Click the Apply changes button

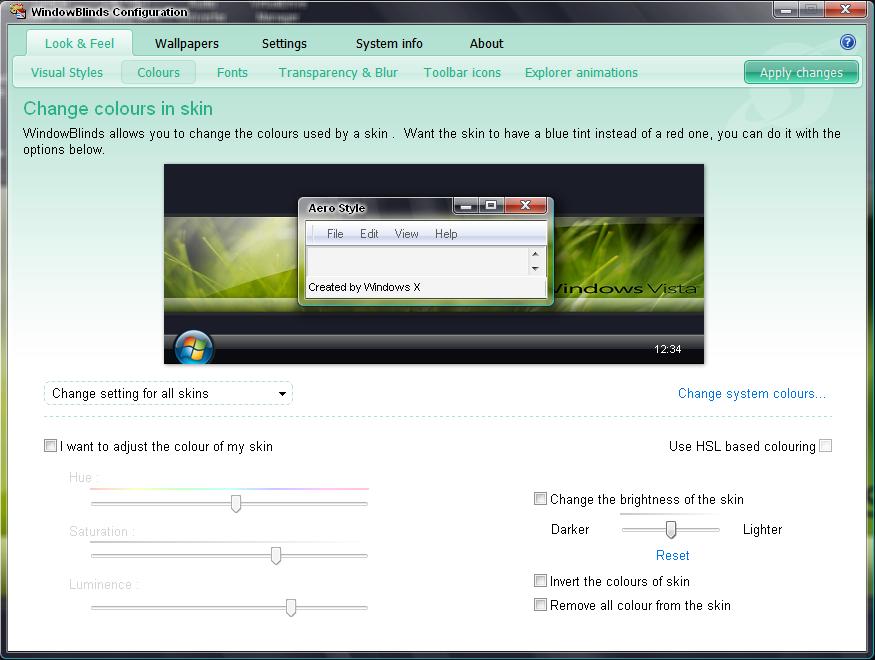pos(801,73)
